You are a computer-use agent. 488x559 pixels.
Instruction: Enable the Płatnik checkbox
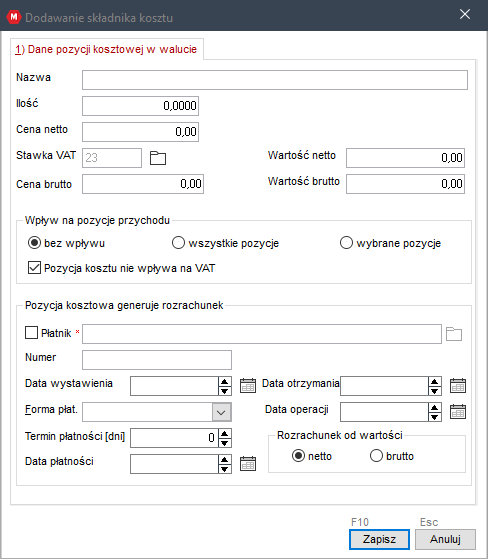click(x=31, y=333)
